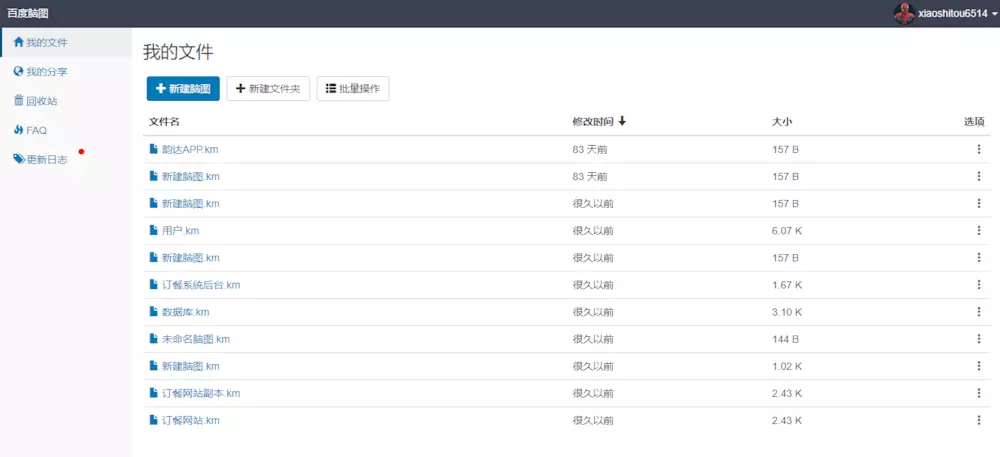Click the red notification dot by 更新日志
This screenshot has width=1000, height=457.
click(x=81, y=152)
